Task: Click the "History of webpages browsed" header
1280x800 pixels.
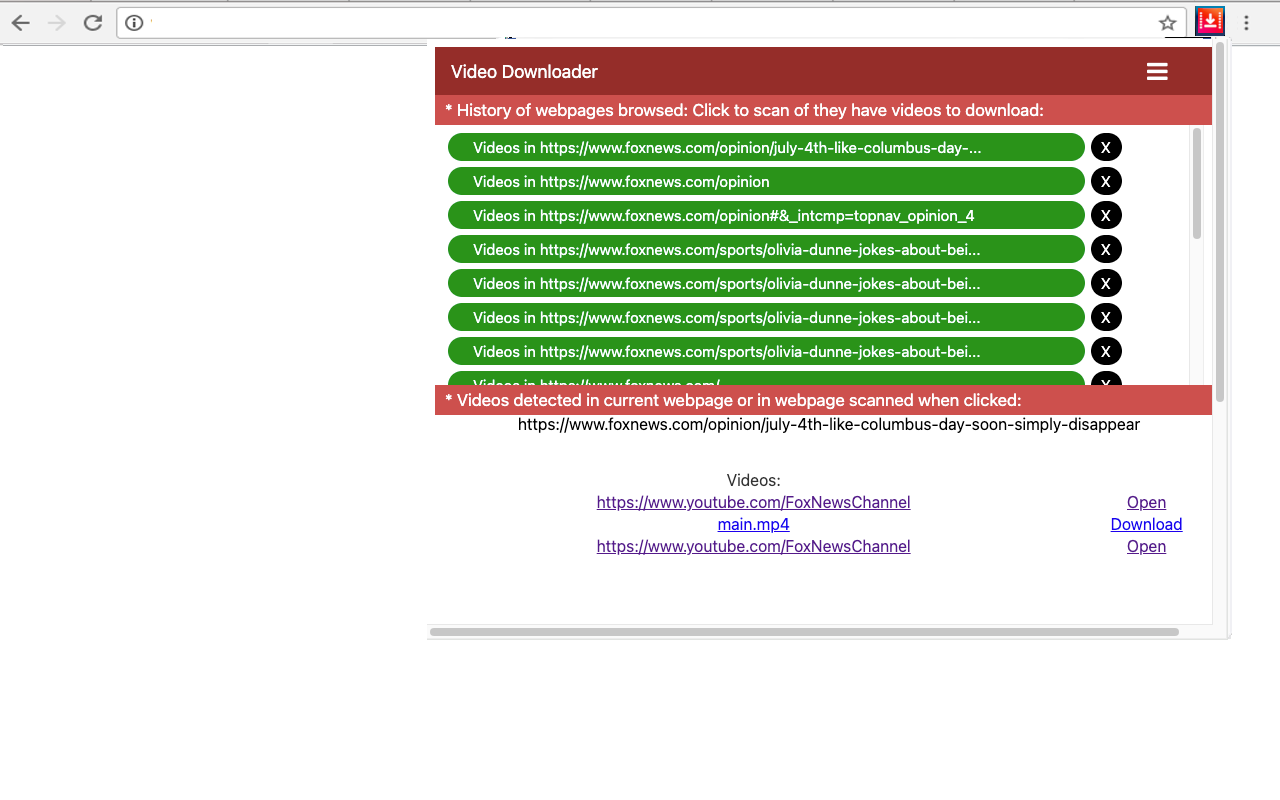Action: pos(823,110)
